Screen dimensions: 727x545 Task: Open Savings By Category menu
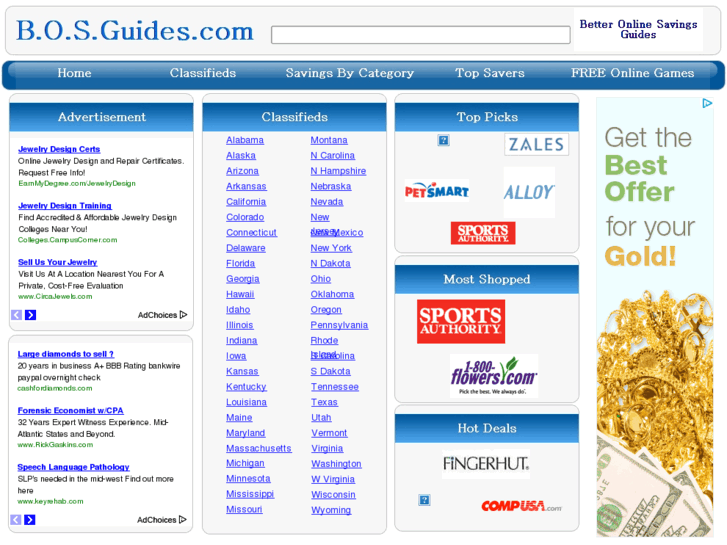point(350,73)
